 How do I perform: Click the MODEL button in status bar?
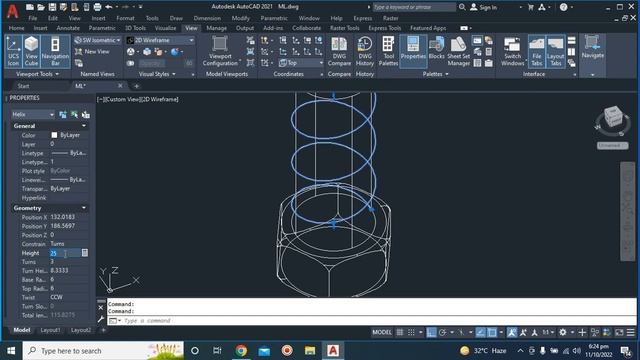(x=382, y=333)
